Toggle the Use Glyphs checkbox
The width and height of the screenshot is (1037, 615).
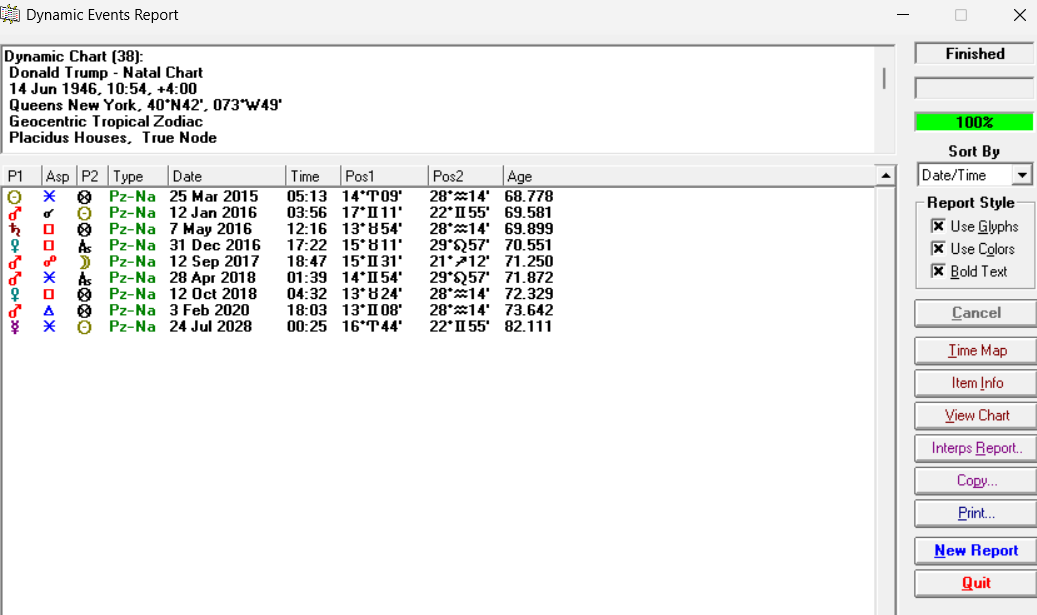pyautogui.click(x=938, y=226)
